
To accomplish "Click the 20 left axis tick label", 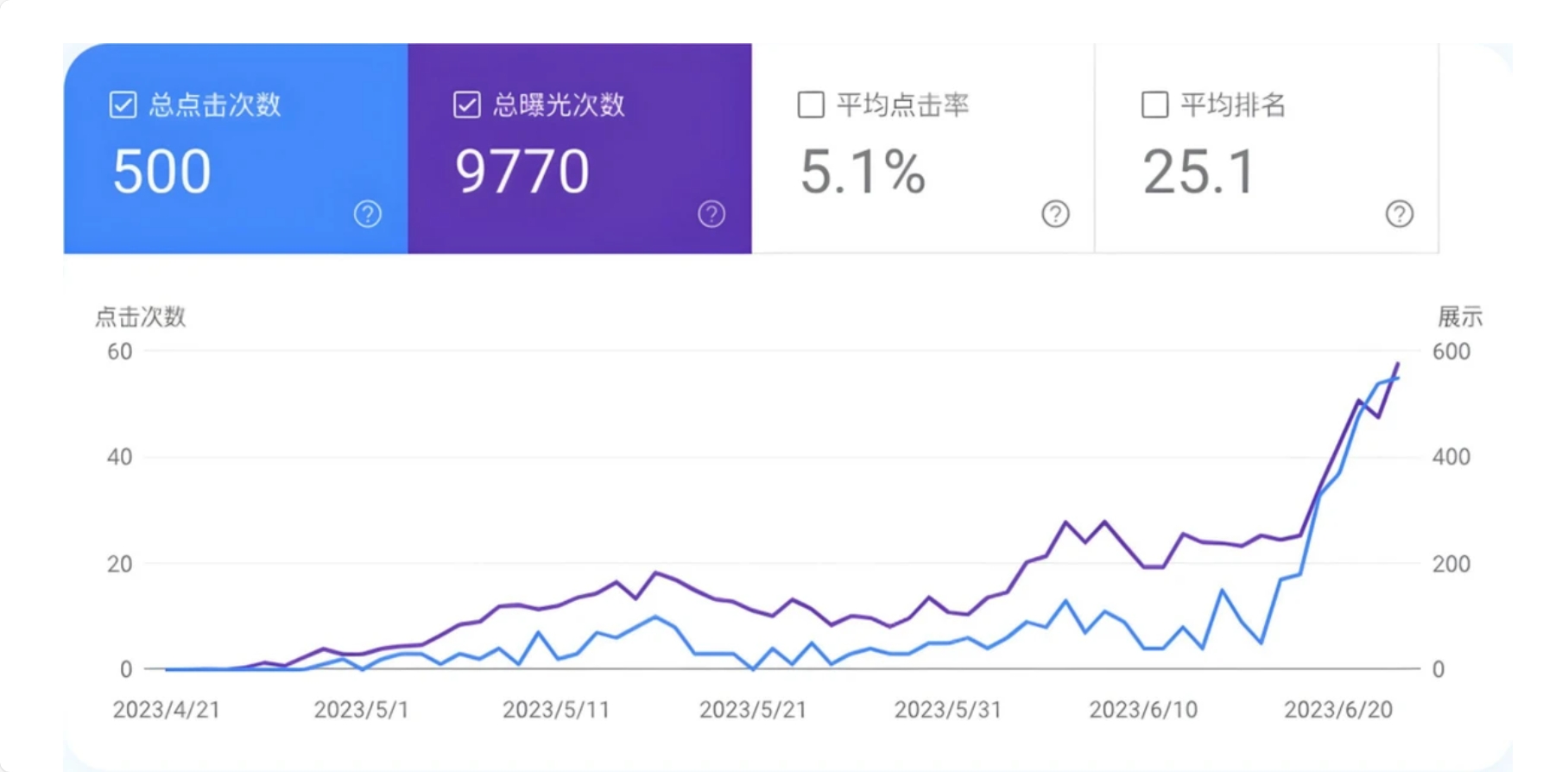I will coord(119,564).
